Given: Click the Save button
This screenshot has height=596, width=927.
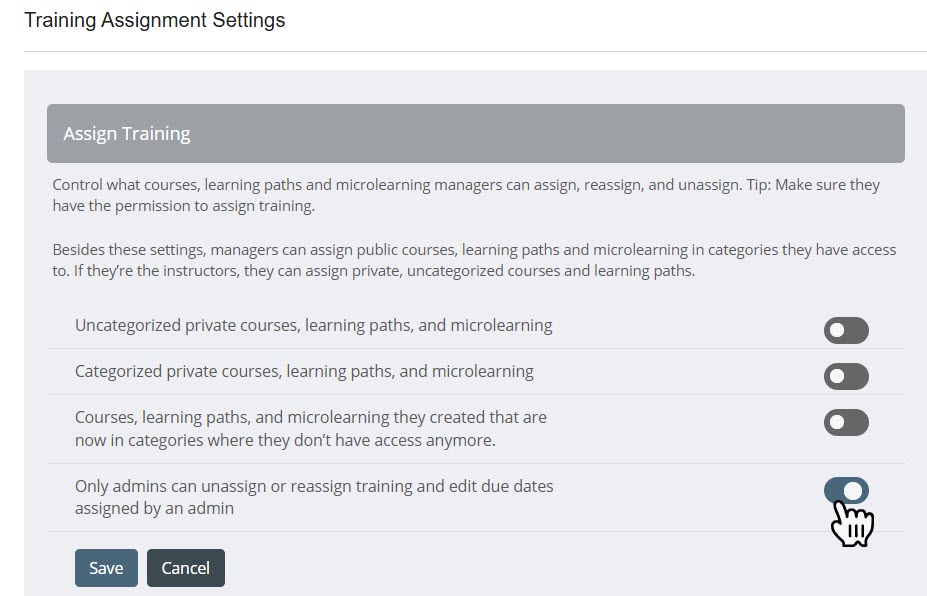Looking at the screenshot, I should pos(106,567).
